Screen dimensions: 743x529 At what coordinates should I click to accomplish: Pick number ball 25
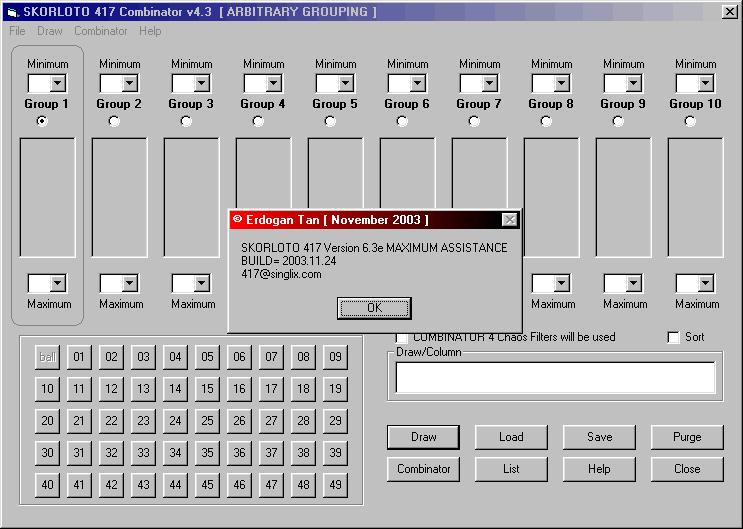pos(207,421)
